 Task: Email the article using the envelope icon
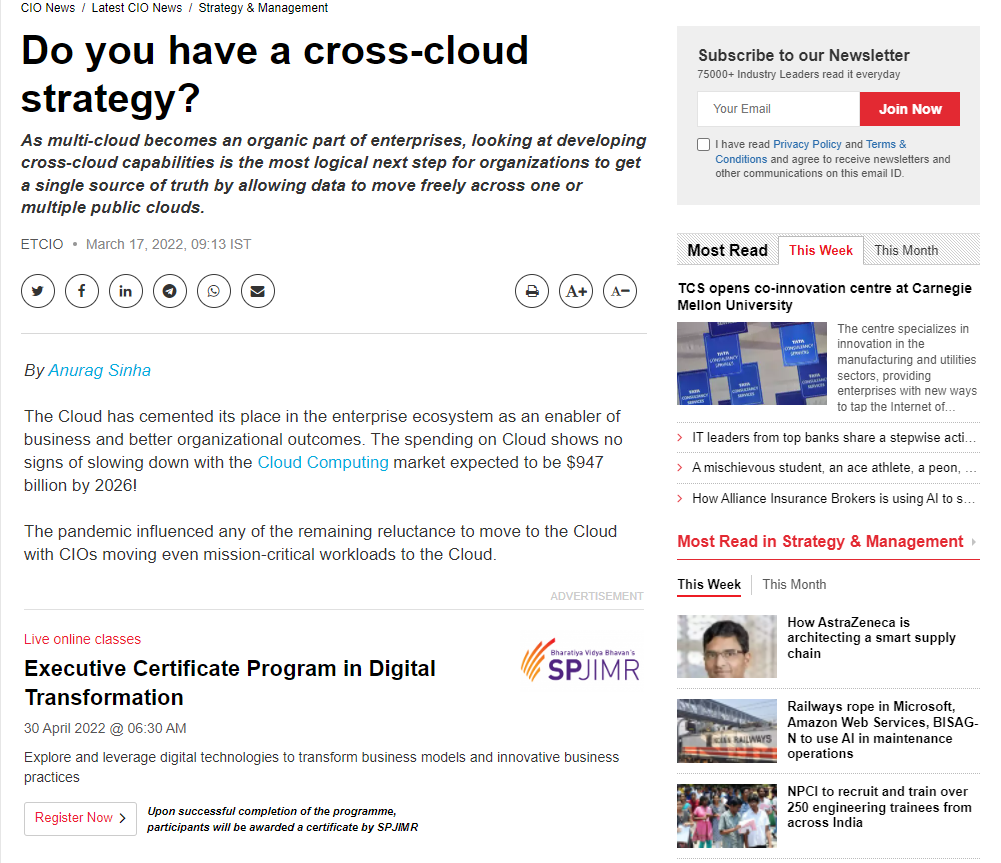[x=257, y=290]
